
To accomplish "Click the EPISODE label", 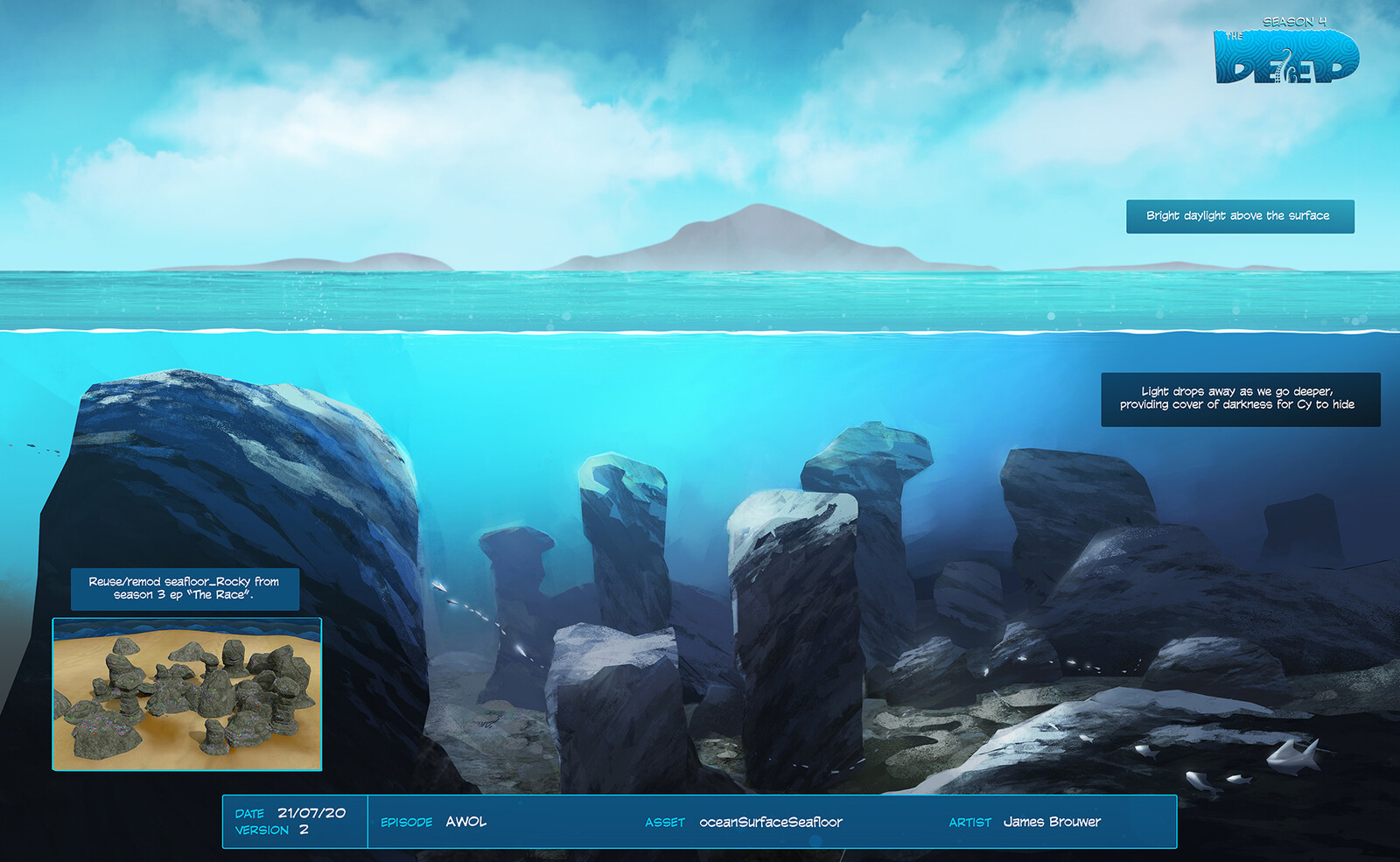I will (407, 823).
